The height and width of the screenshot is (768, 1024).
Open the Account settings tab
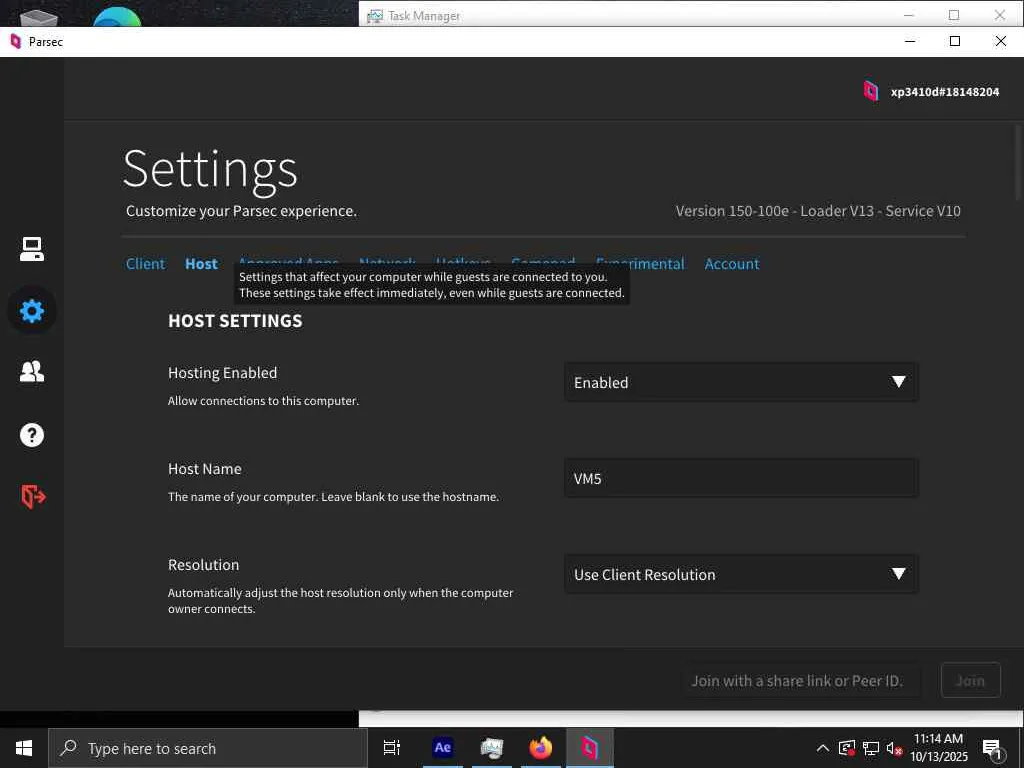coord(731,264)
